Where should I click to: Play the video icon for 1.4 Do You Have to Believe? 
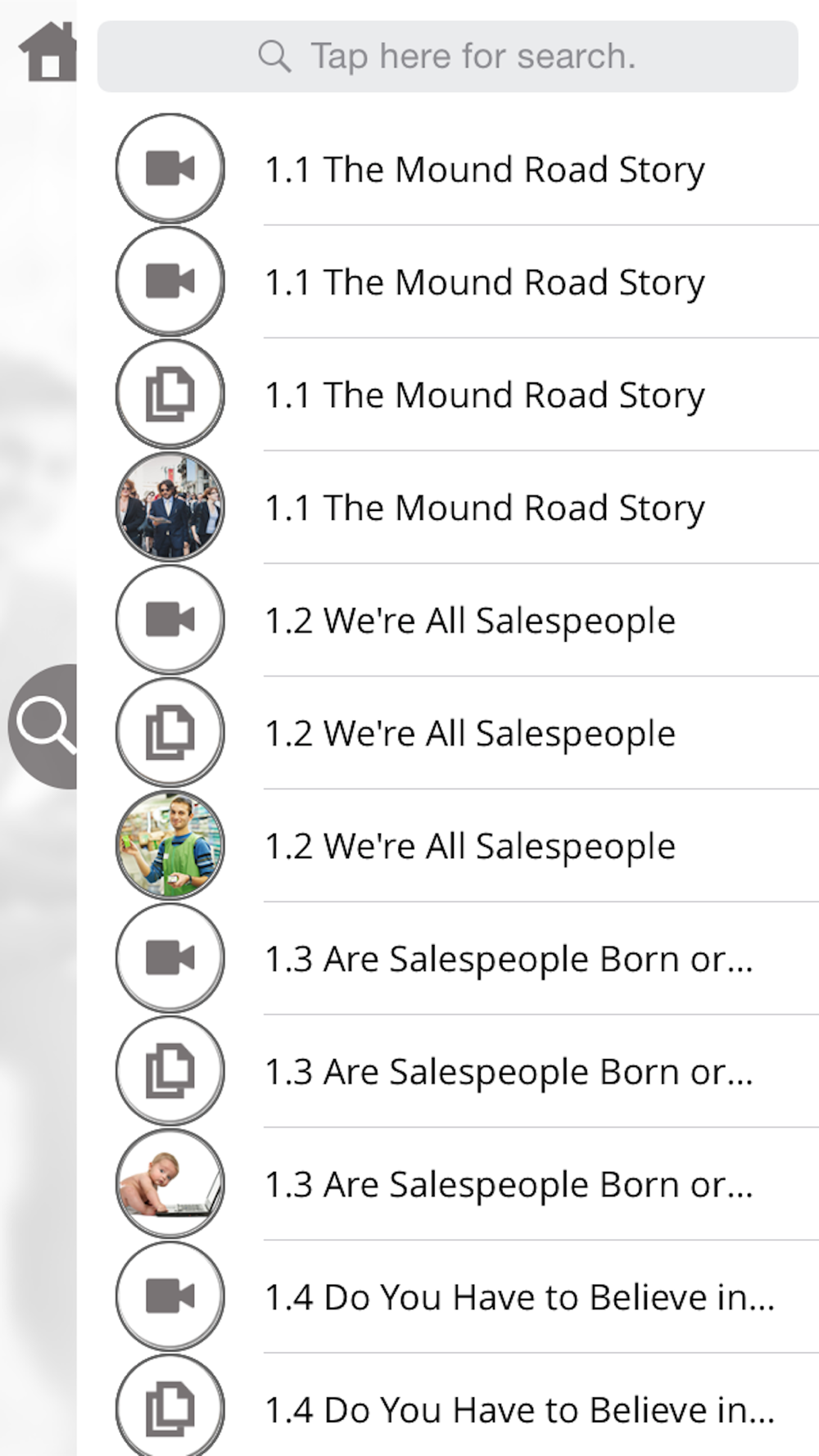click(x=170, y=1295)
